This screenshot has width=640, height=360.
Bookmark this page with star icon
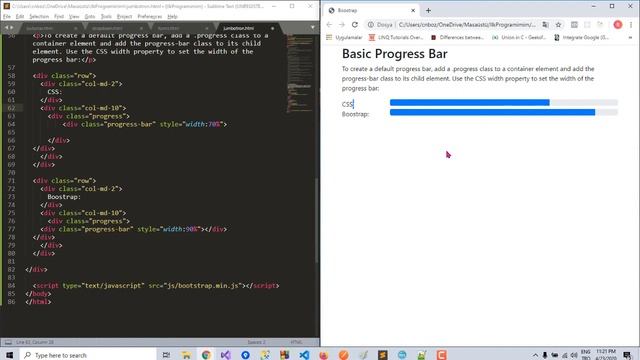pos(558,24)
